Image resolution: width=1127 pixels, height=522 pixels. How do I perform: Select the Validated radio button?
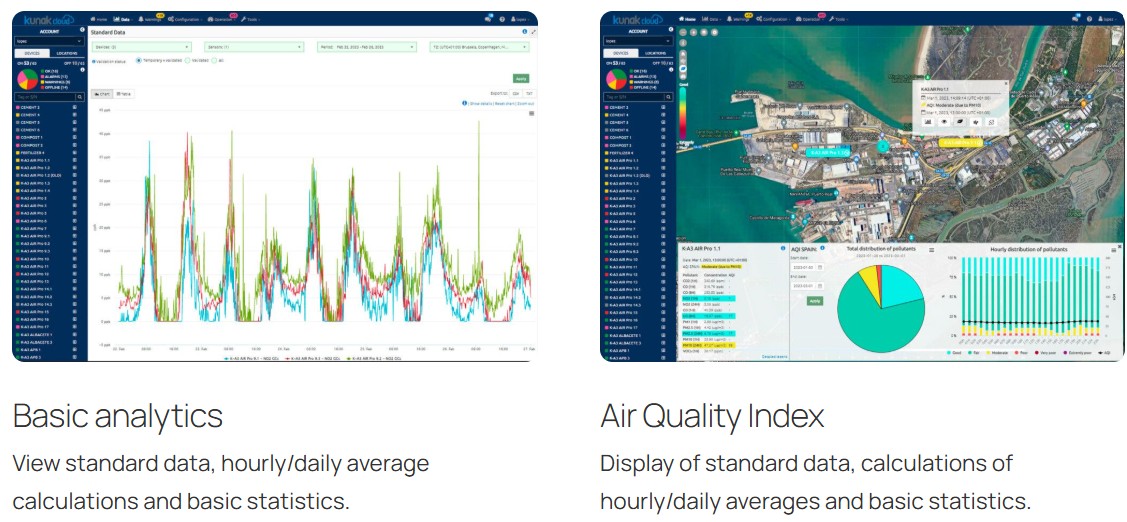187,61
